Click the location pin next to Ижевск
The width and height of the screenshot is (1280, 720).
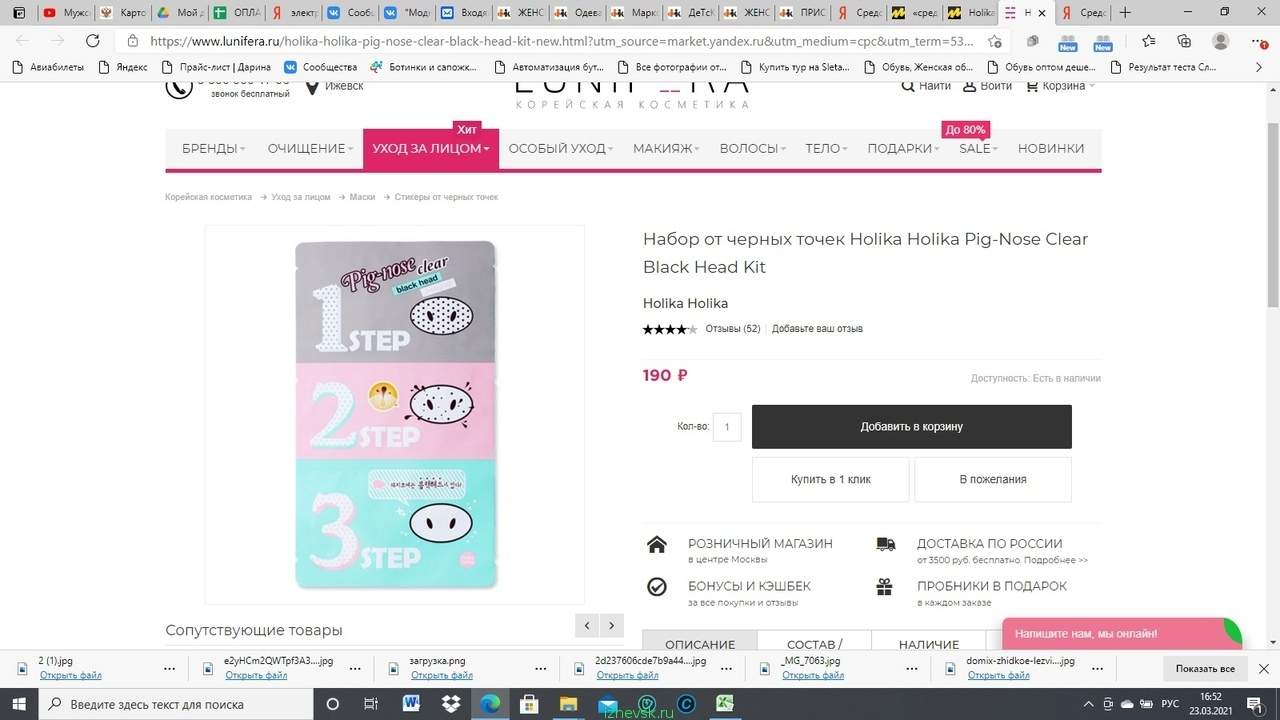tap(313, 86)
